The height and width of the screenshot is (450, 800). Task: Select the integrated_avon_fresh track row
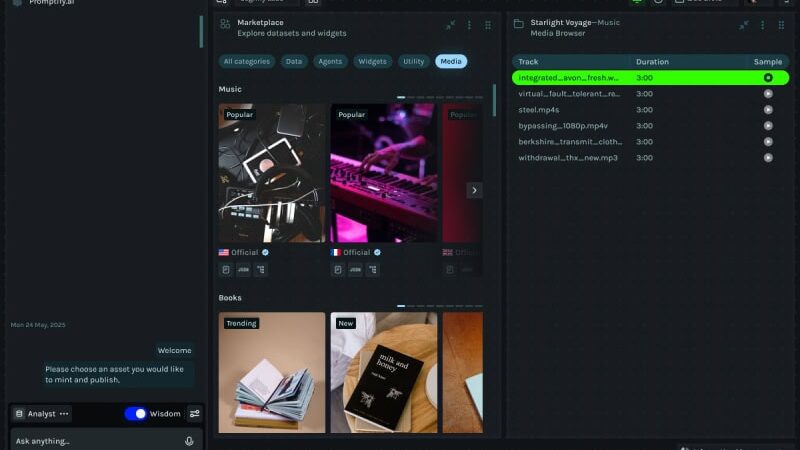651,78
